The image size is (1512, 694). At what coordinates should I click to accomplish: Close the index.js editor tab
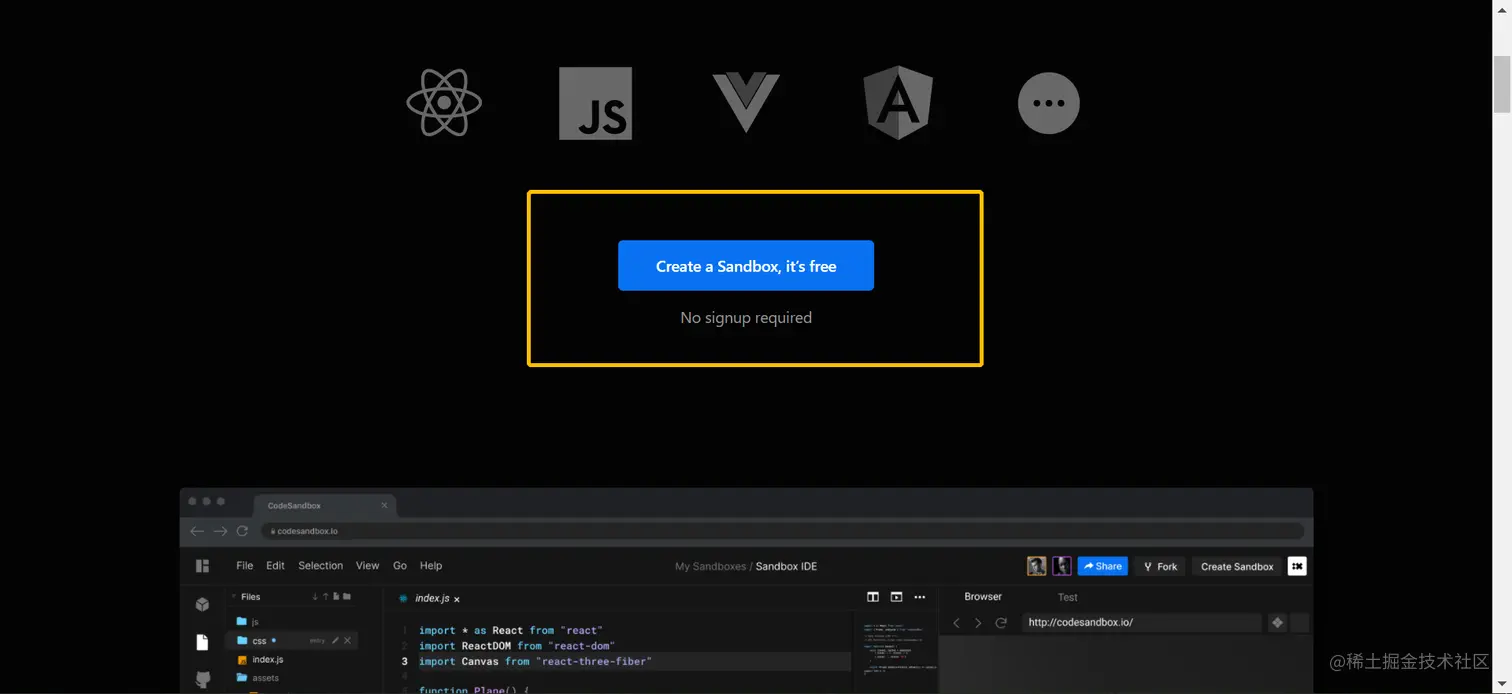pos(457,599)
